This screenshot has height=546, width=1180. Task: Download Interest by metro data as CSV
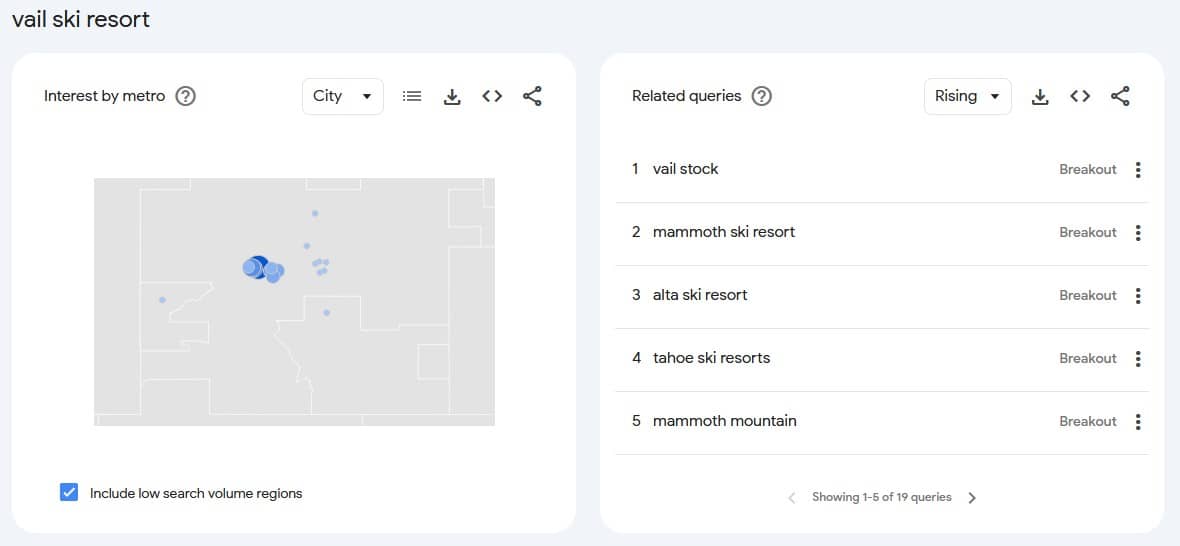point(452,96)
